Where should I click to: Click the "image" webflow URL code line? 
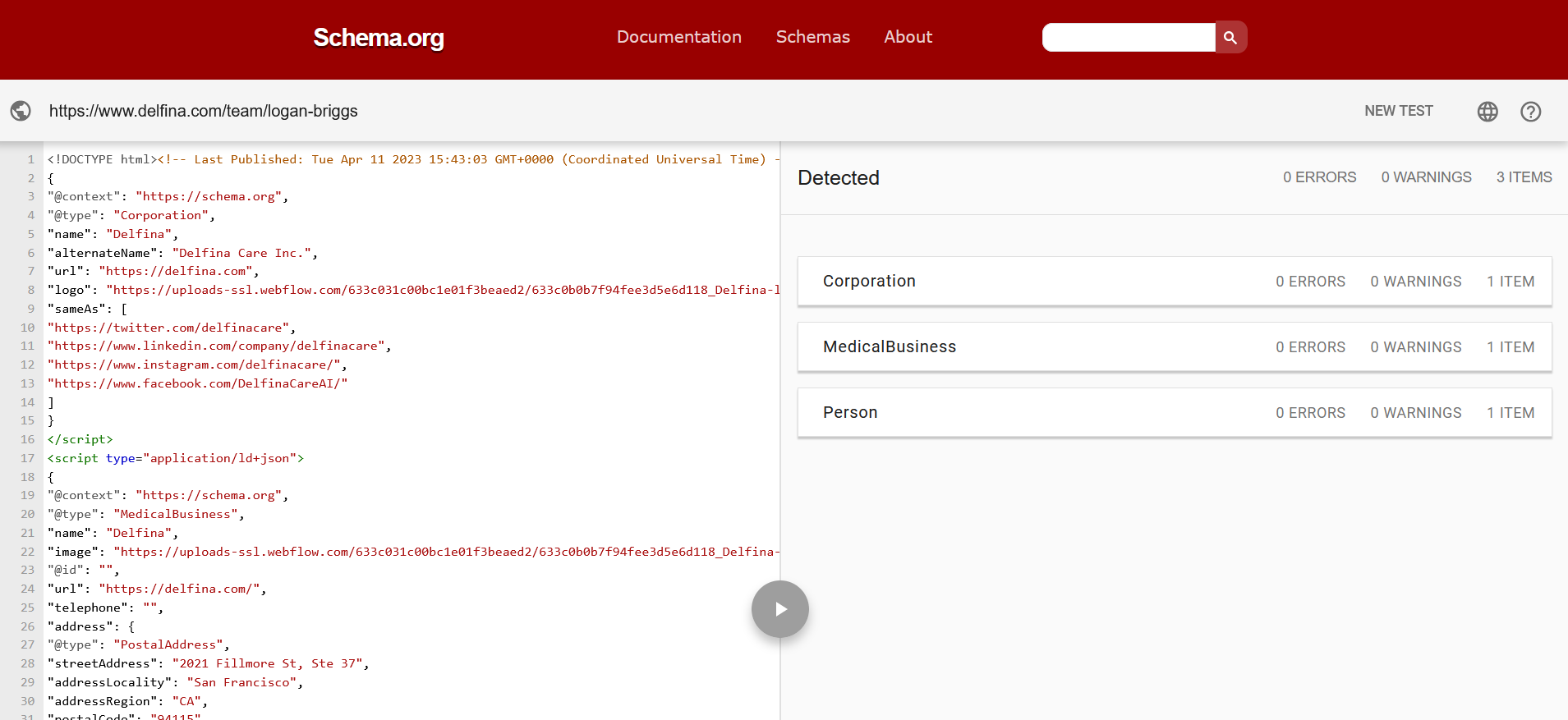413,552
